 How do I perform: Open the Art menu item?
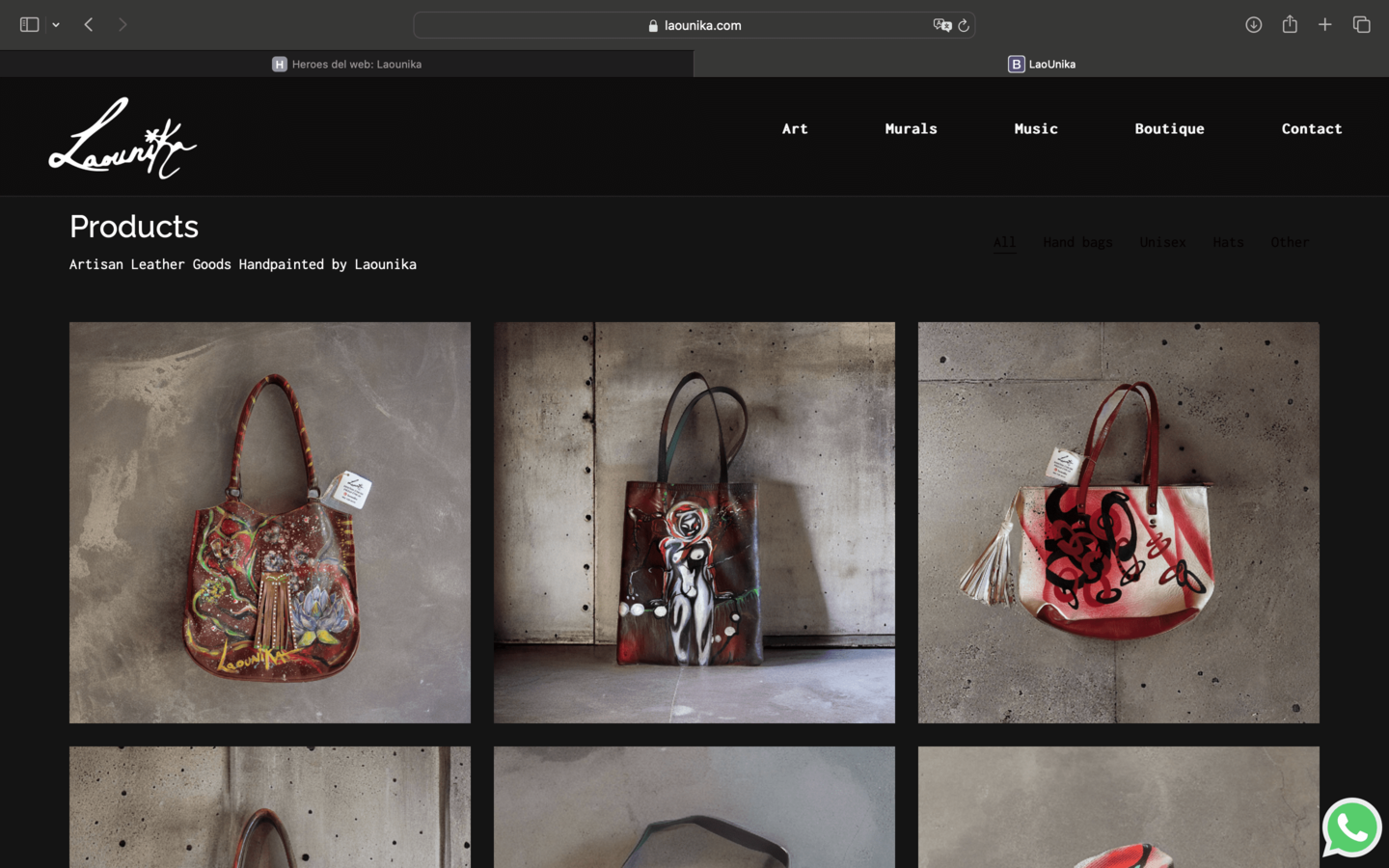pos(795,128)
